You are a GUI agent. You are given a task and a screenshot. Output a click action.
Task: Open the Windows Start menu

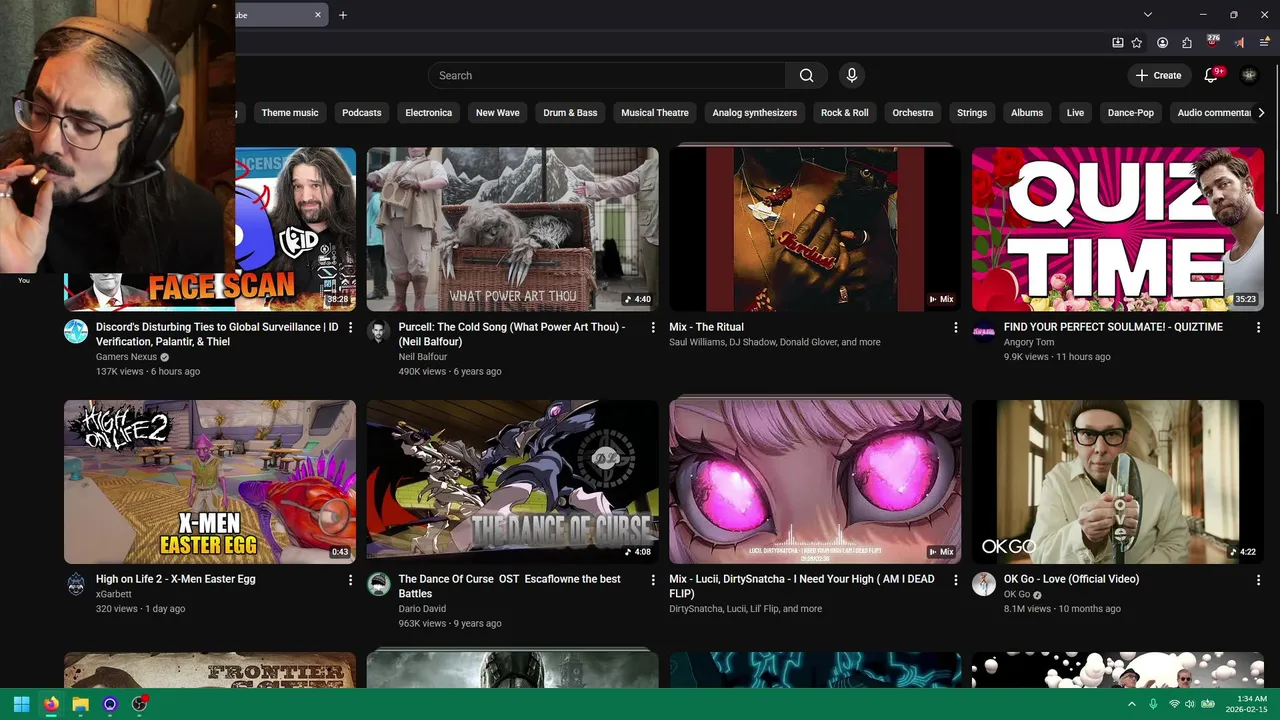[x=21, y=704]
